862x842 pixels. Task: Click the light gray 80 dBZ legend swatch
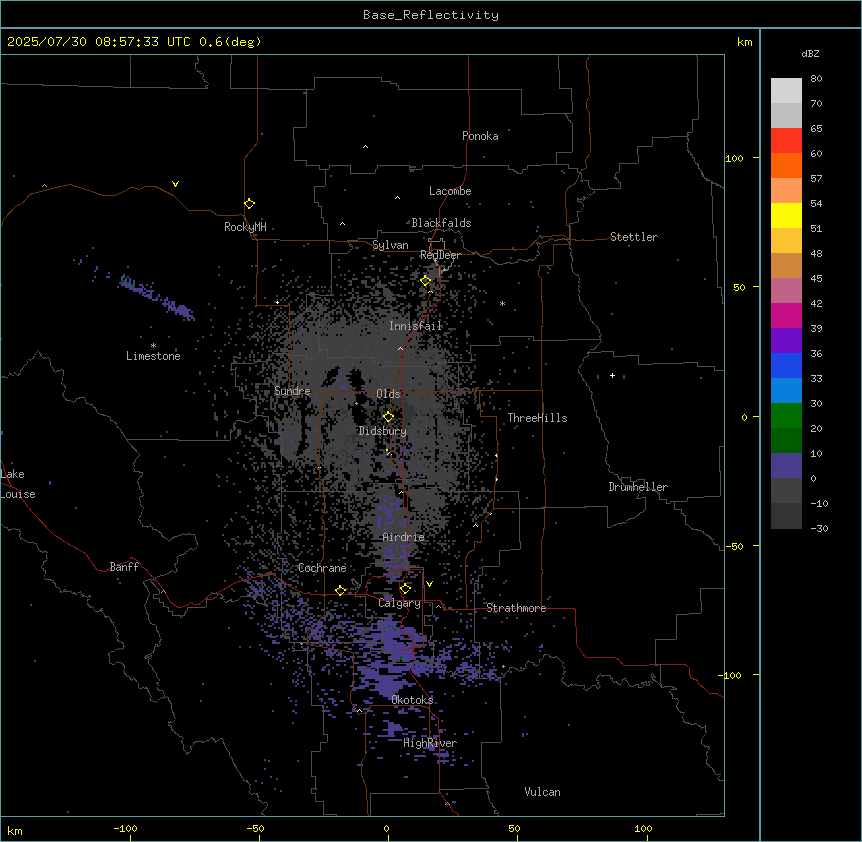pos(786,90)
